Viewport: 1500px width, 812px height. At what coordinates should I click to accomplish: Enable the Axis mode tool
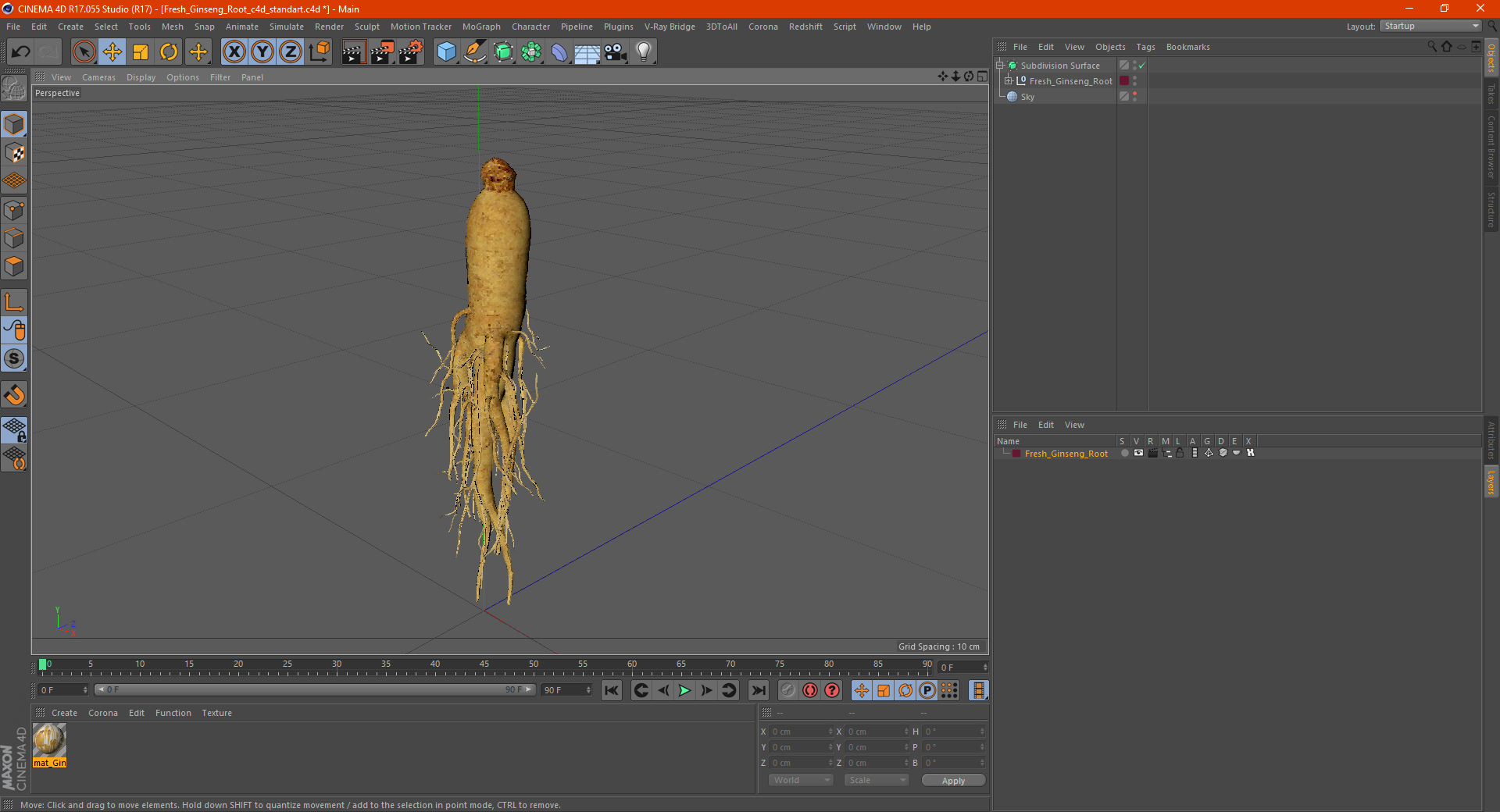coord(14,302)
